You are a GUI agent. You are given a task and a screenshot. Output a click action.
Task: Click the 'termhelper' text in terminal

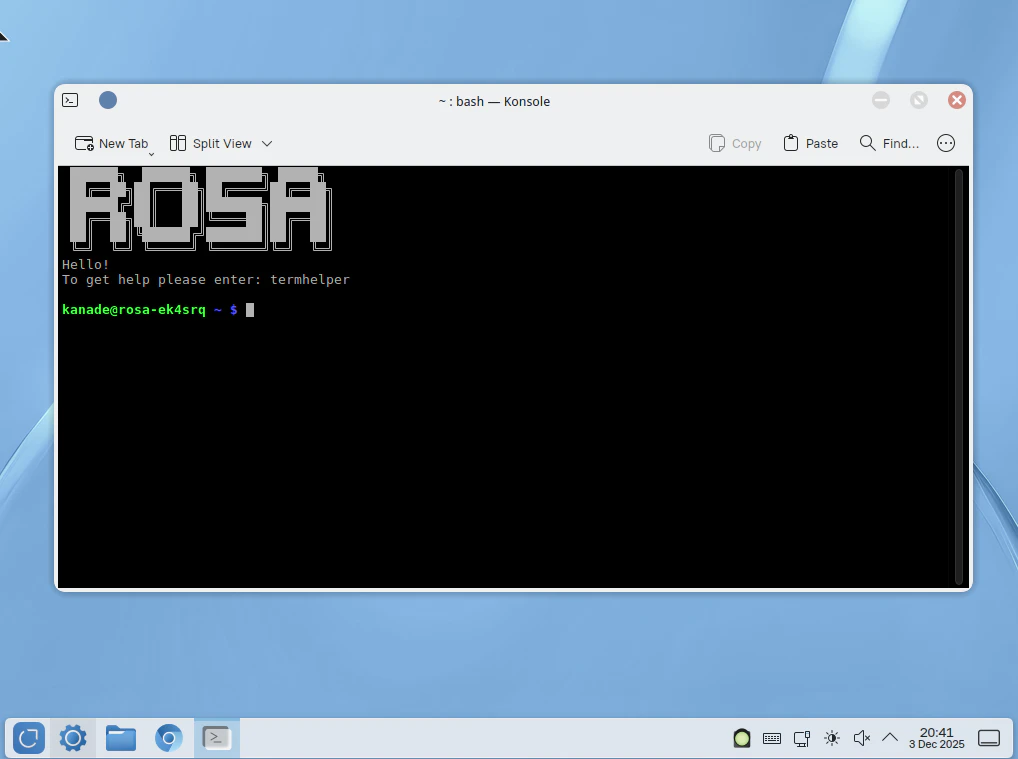(x=310, y=280)
